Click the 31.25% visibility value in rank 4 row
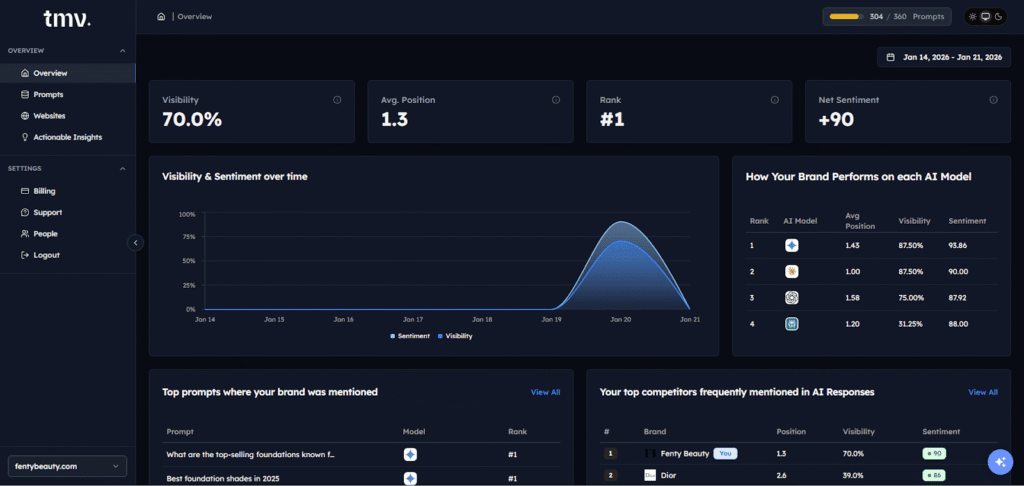 point(910,324)
